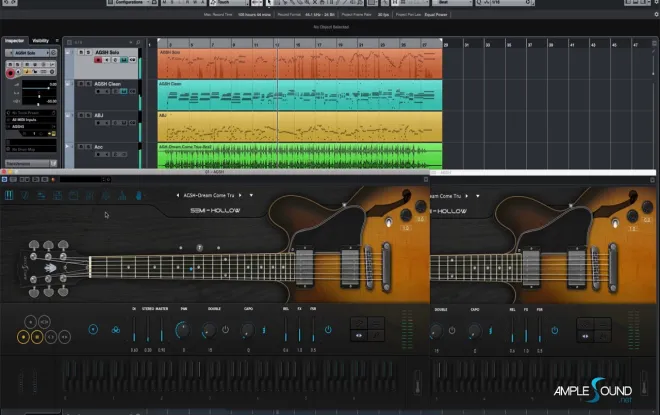
Task: Flip the pickup selector switch on guitar body
Action: click(x=389, y=222)
